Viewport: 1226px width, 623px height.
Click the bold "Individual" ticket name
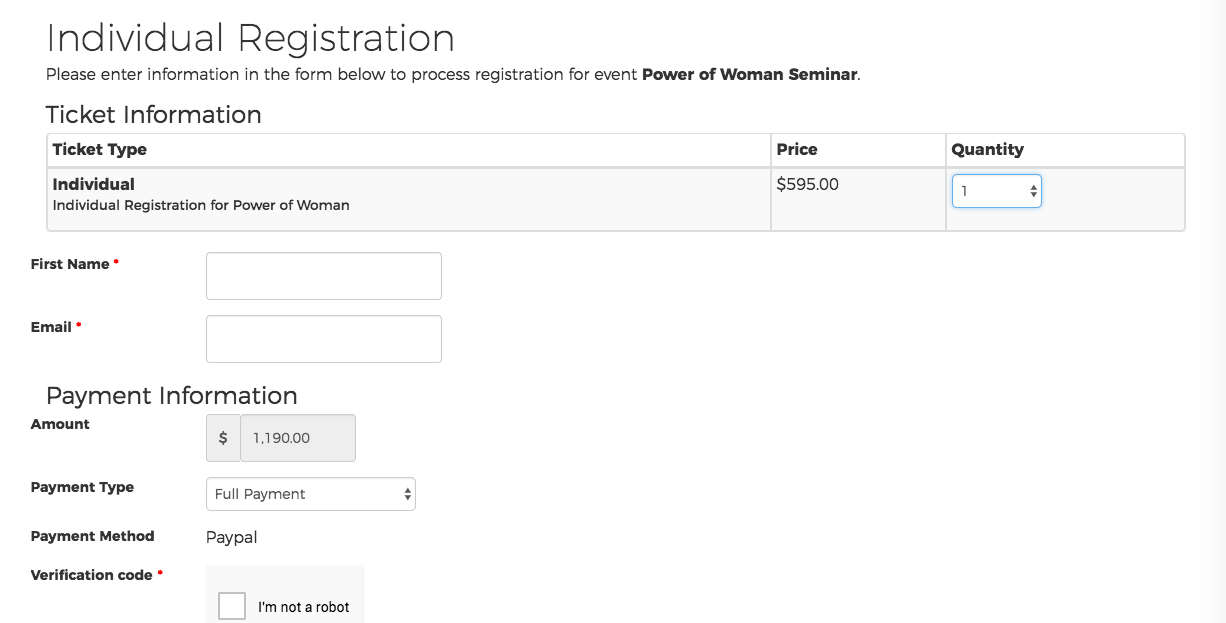(x=94, y=184)
